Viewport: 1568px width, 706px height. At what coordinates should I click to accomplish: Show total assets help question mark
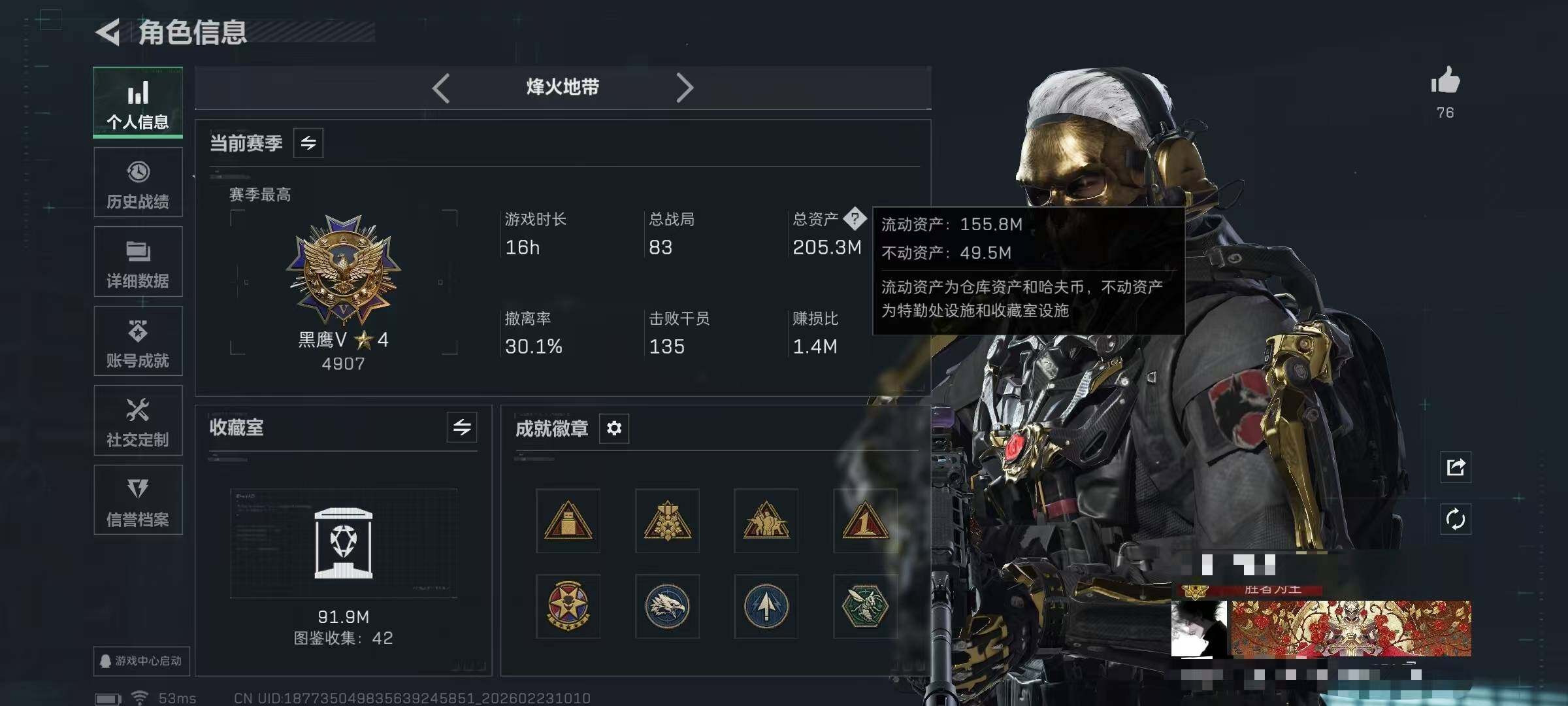pos(855,218)
